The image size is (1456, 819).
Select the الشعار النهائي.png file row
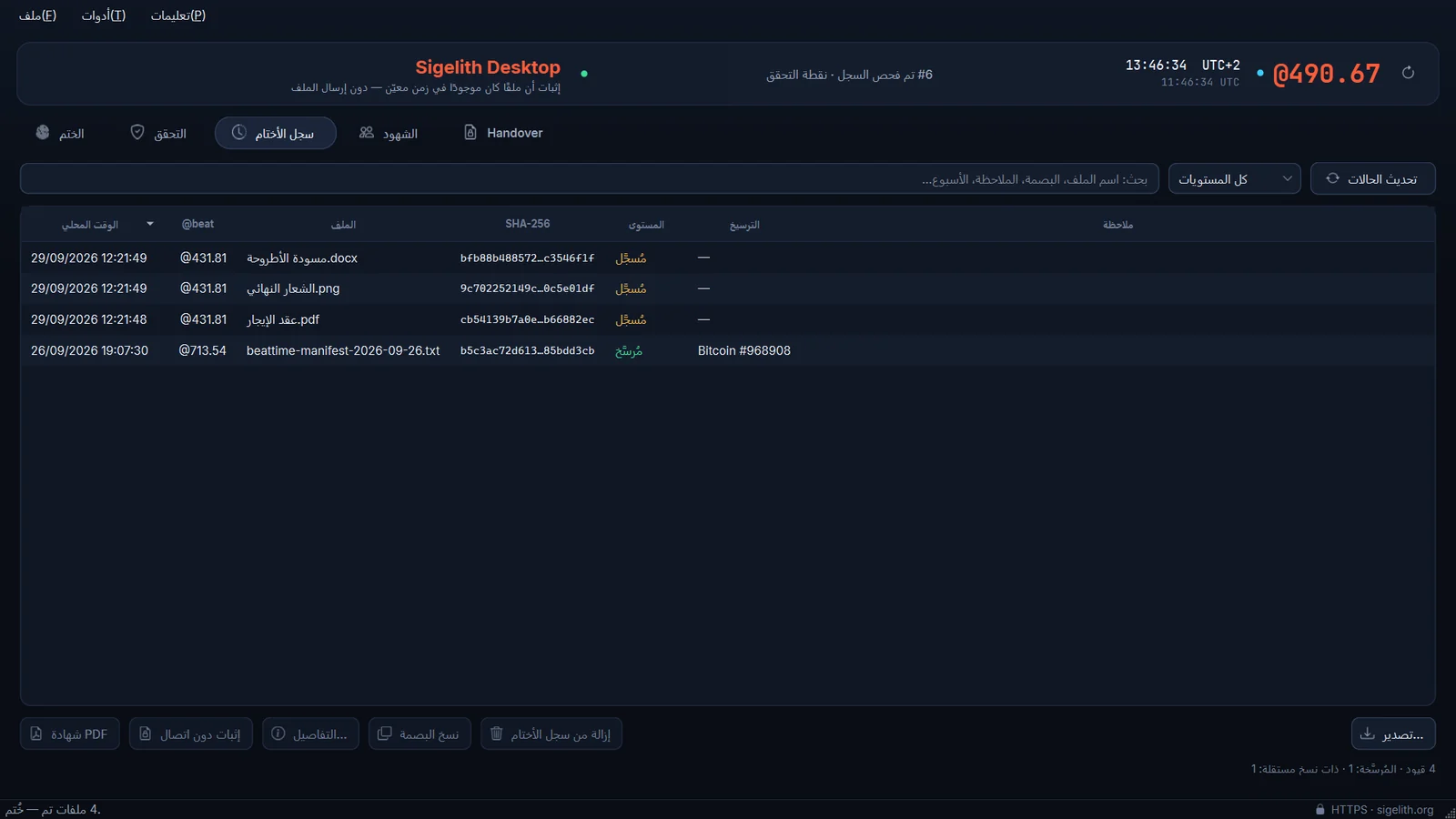click(728, 288)
